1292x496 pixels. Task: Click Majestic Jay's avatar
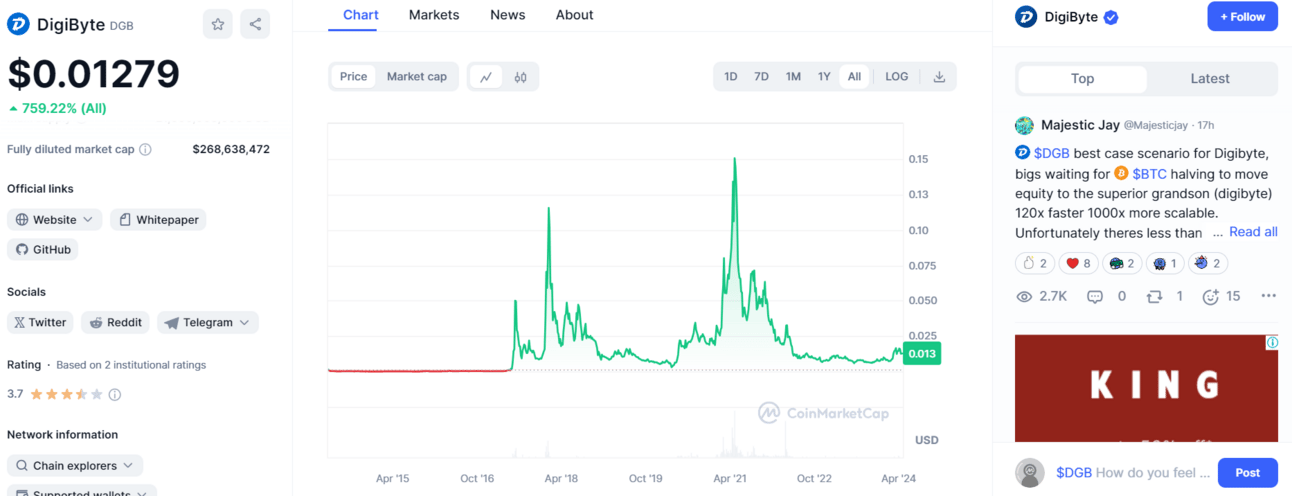point(1024,125)
